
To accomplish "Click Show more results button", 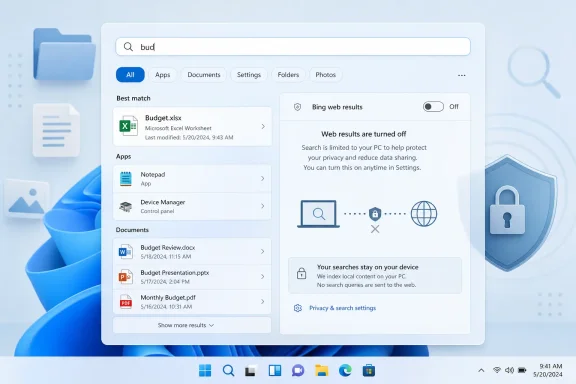I will pos(192,325).
